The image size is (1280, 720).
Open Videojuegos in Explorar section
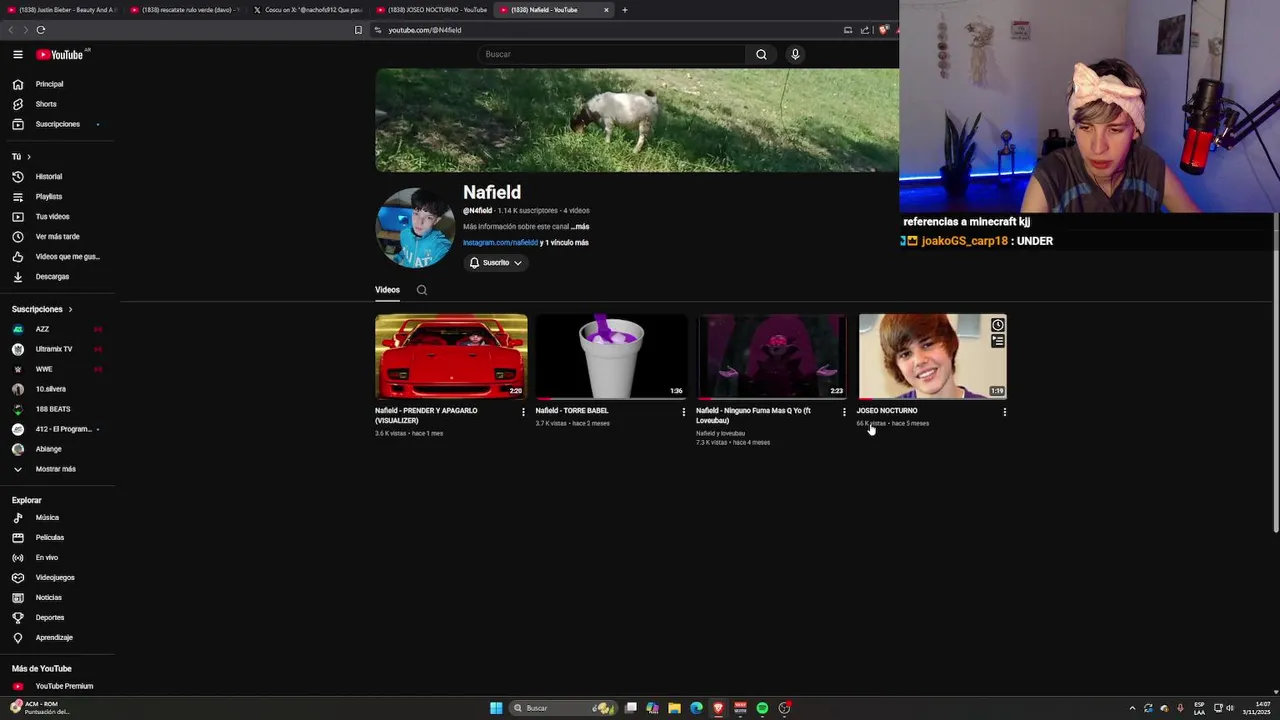click(55, 578)
